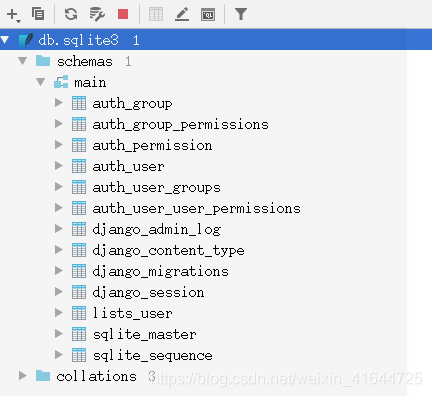Viewport: 432px width, 397px height.
Task: Collapse the main schema arrow
Action: pos(41,82)
